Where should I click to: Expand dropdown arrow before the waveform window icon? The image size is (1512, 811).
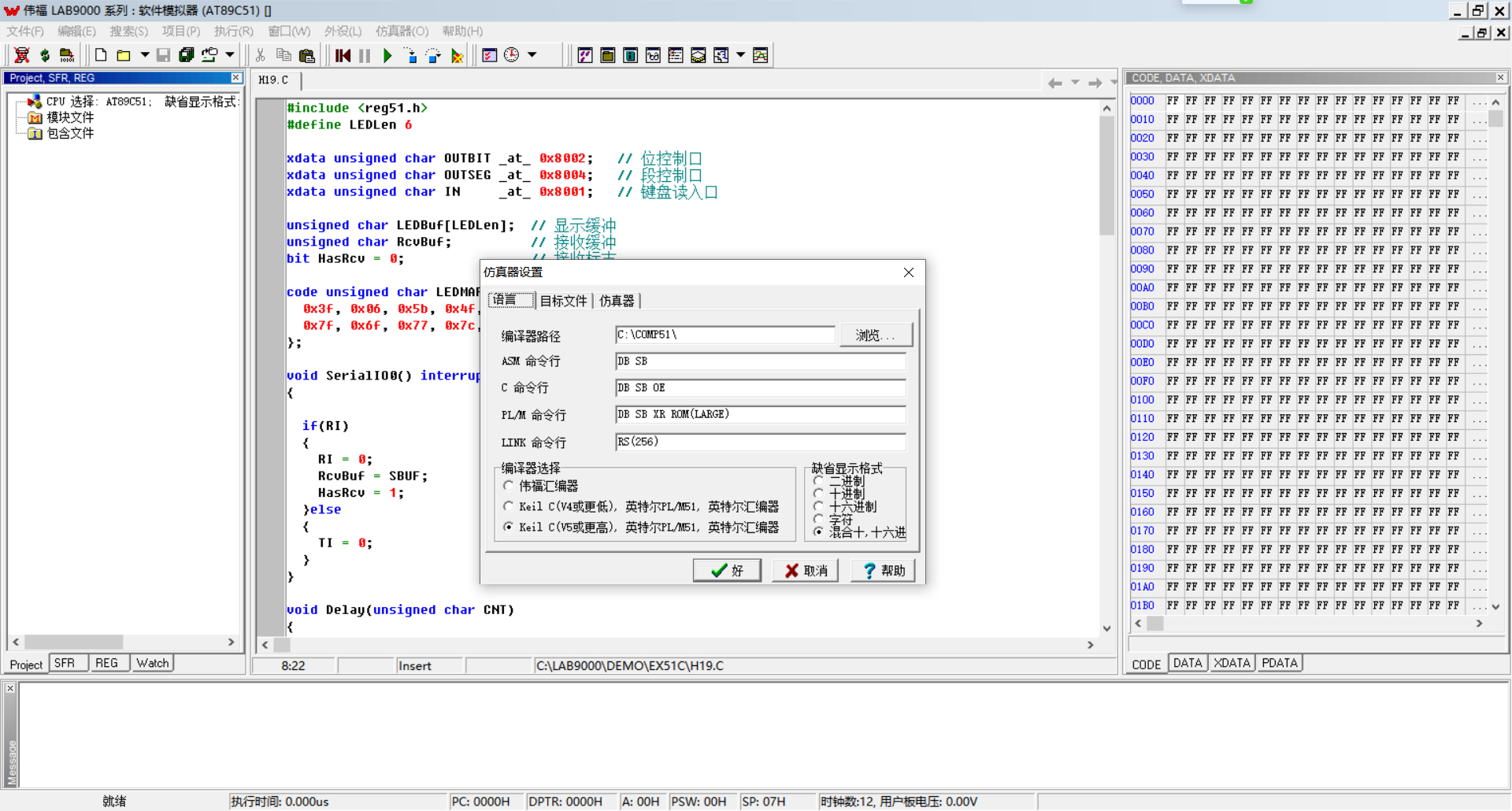[741, 55]
